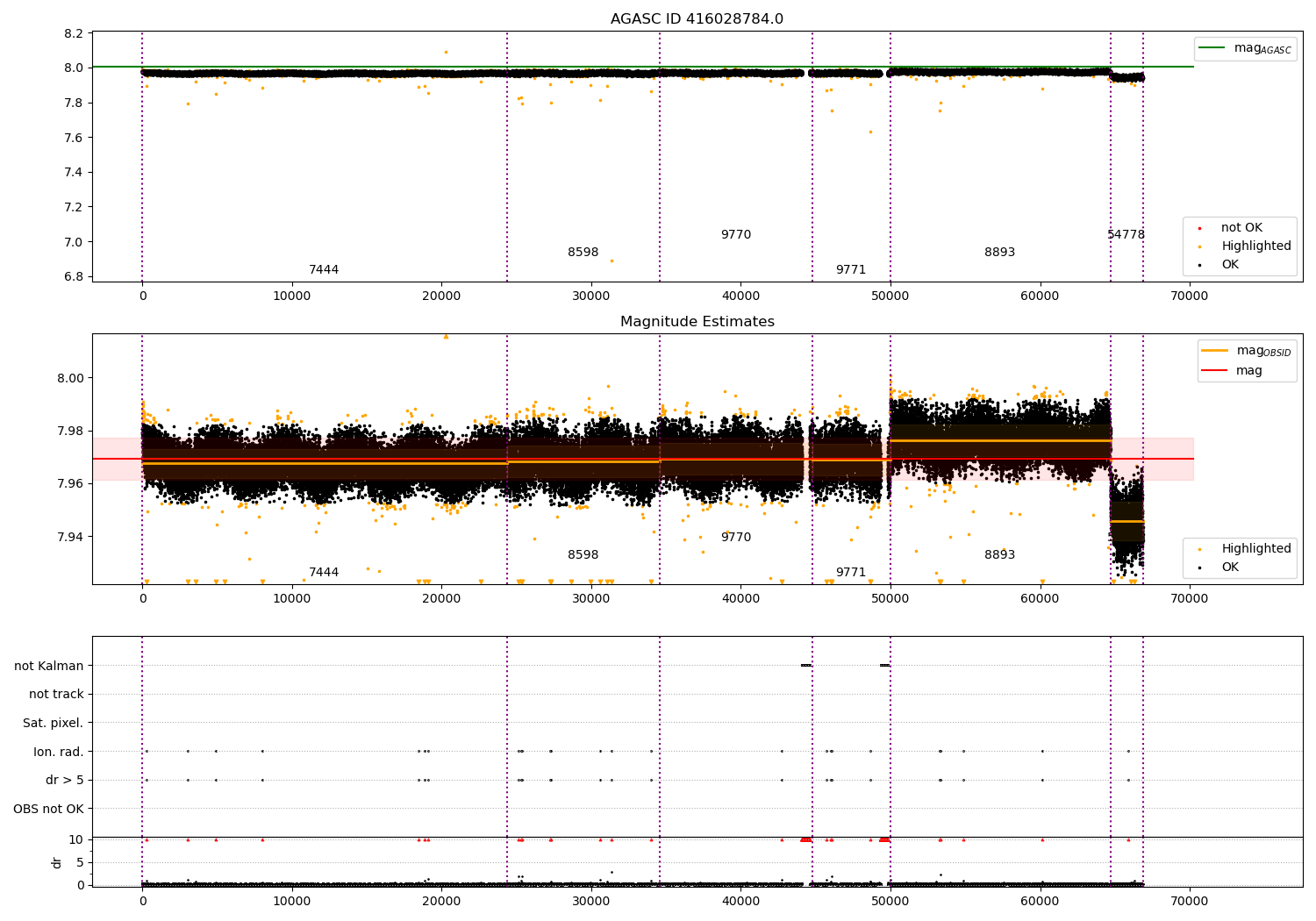The width and height of the screenshot is (1316, 921).
Task: Click label 7444 in Magnitude Estimates plot
Action: point(324,573)
